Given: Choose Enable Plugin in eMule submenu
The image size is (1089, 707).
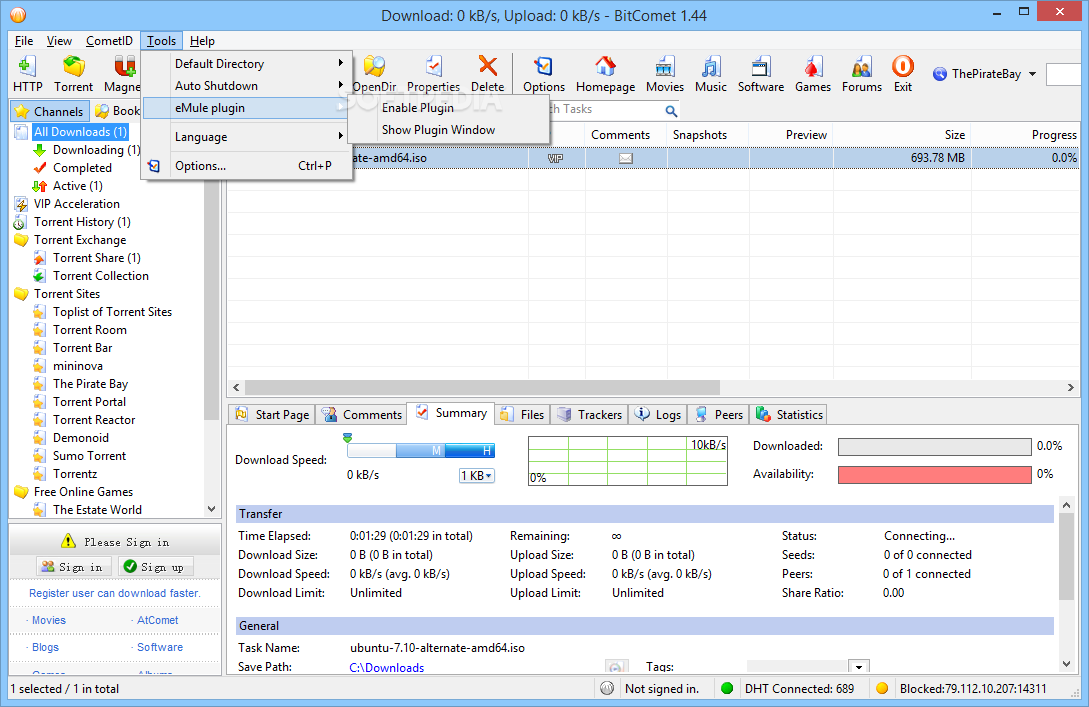Looking at the screenshot, I should click(x=449, y=108).
